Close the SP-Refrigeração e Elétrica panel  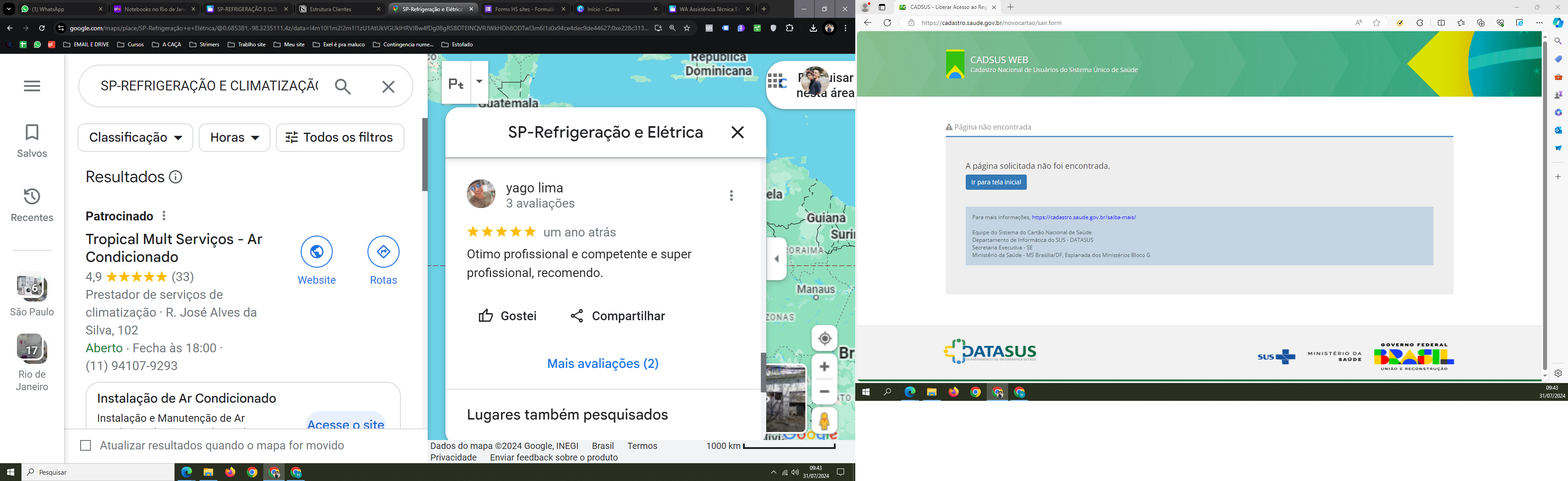click(737, 132)
